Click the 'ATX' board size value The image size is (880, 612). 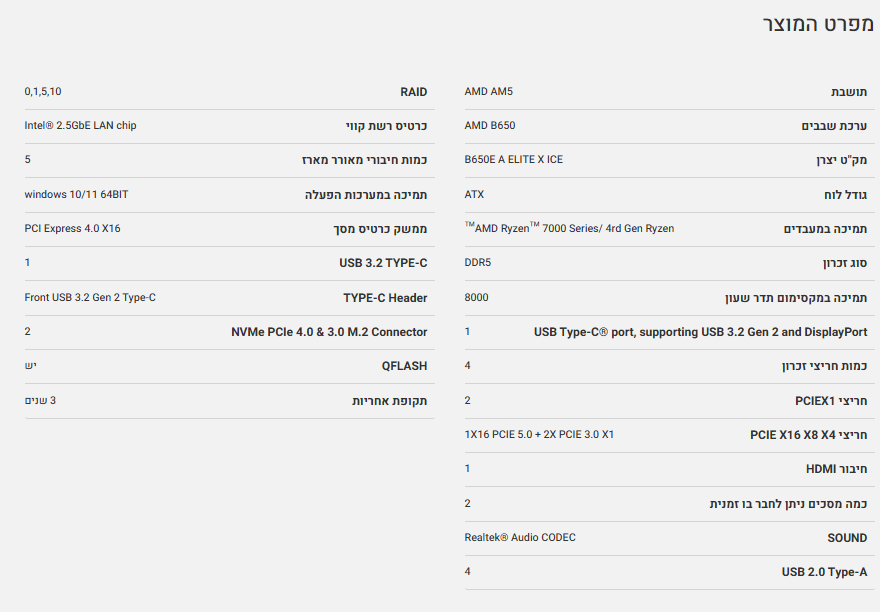pyautogui.click(x=474, y=194)
